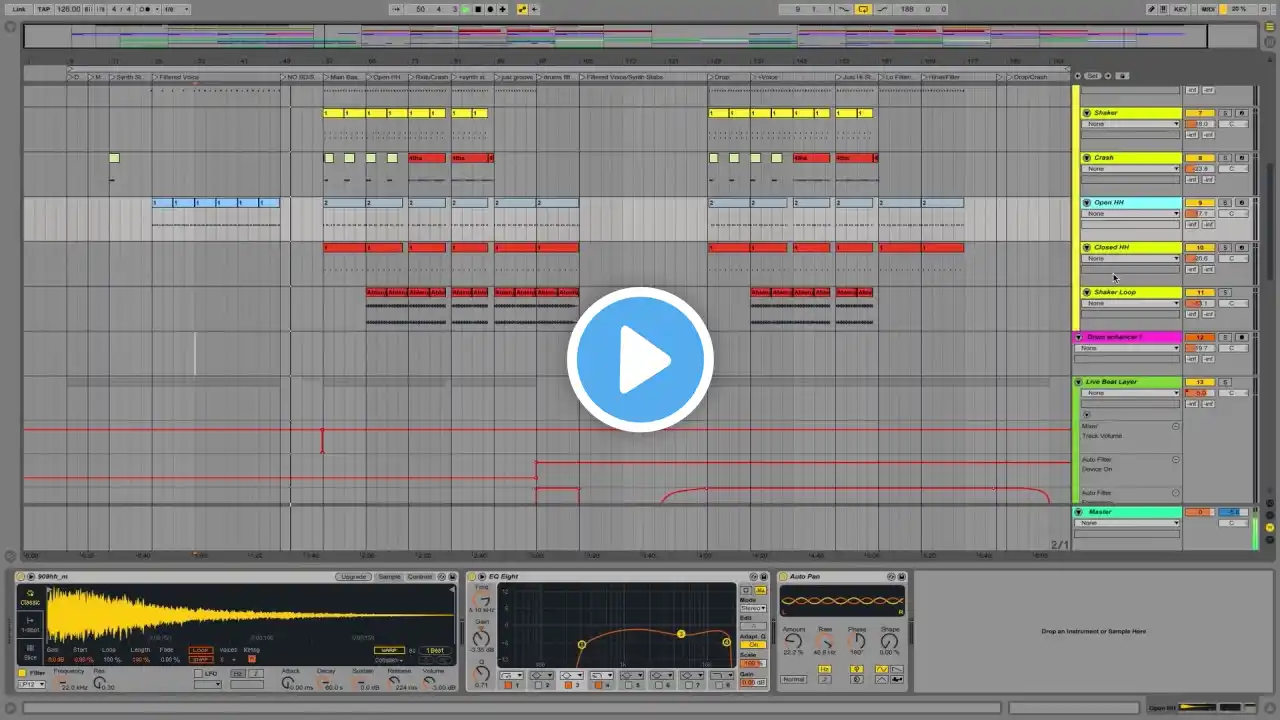The image size is (1280, 720).
Task: Solo the Shaker track
Action: tap(1225, 113)
